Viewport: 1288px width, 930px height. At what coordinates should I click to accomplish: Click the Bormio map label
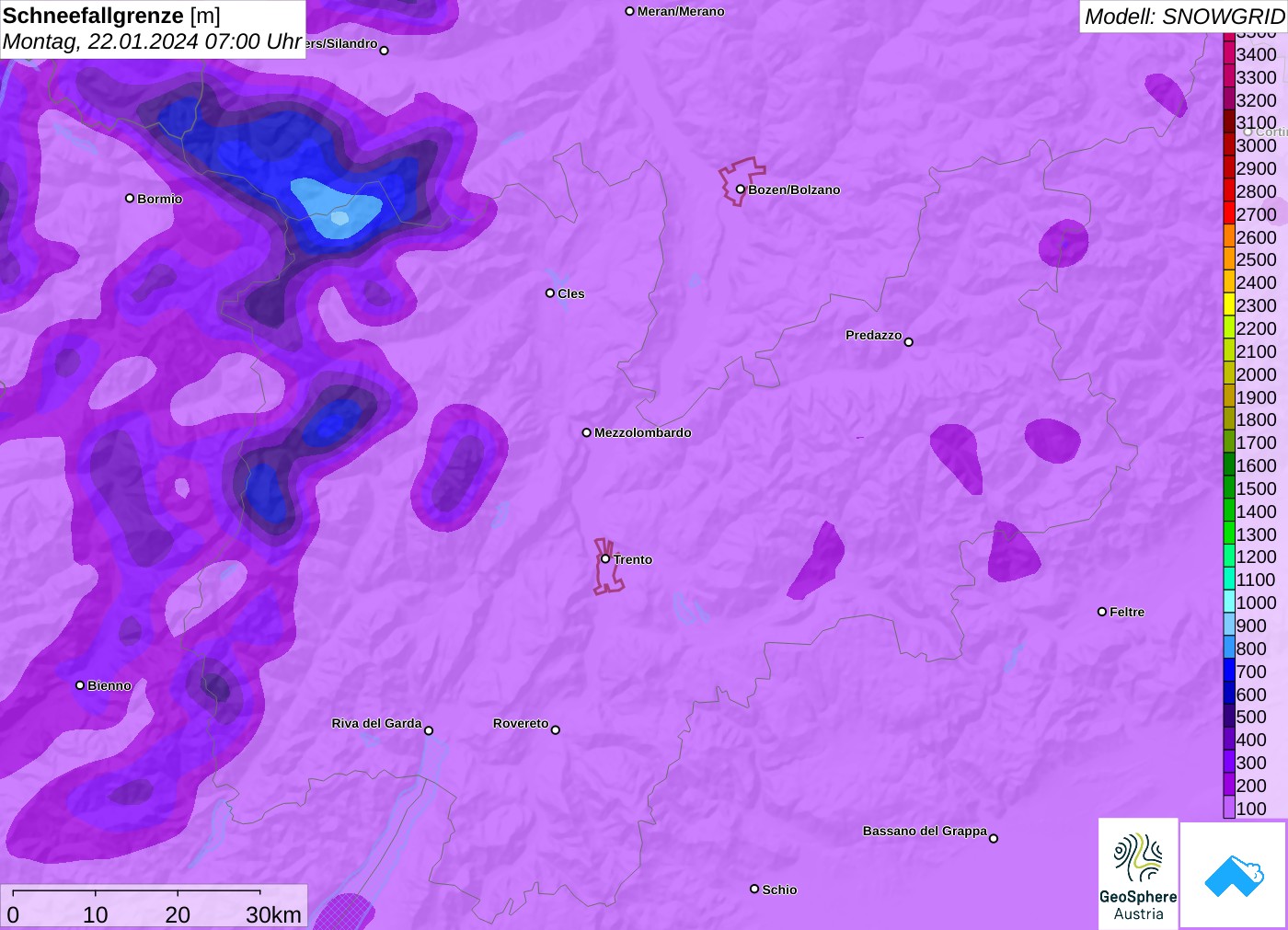160,199
